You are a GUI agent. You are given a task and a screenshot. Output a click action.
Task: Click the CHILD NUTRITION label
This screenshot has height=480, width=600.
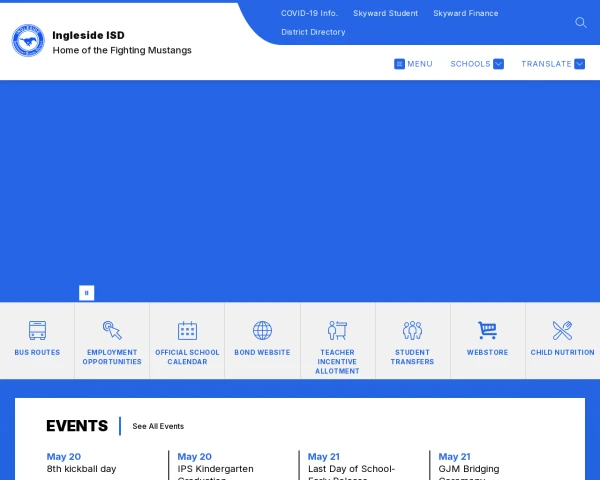pyautogui.click(x=562, y=353)
